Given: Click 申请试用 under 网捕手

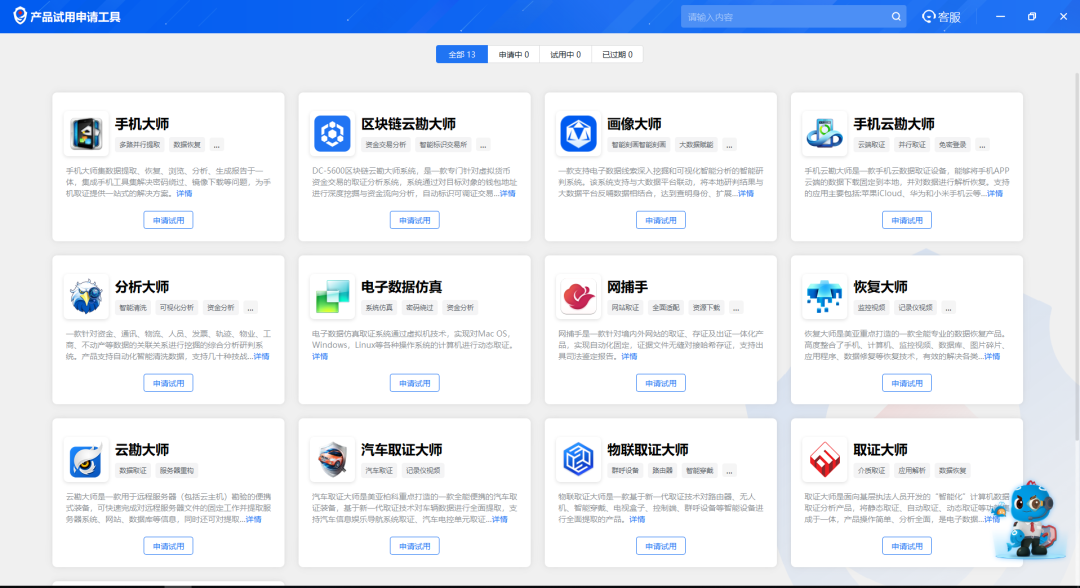Looking at the screenshot, I should point(661,384).
